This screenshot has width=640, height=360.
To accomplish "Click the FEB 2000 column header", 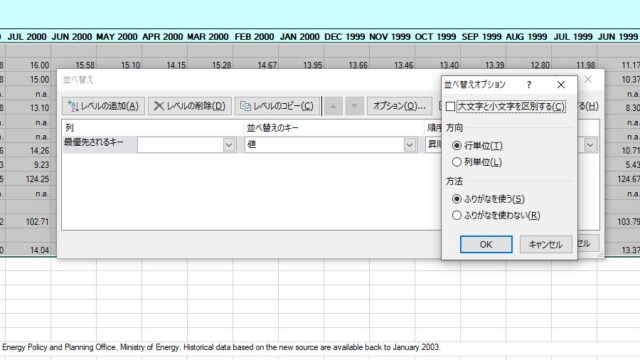I will (254, 37).
